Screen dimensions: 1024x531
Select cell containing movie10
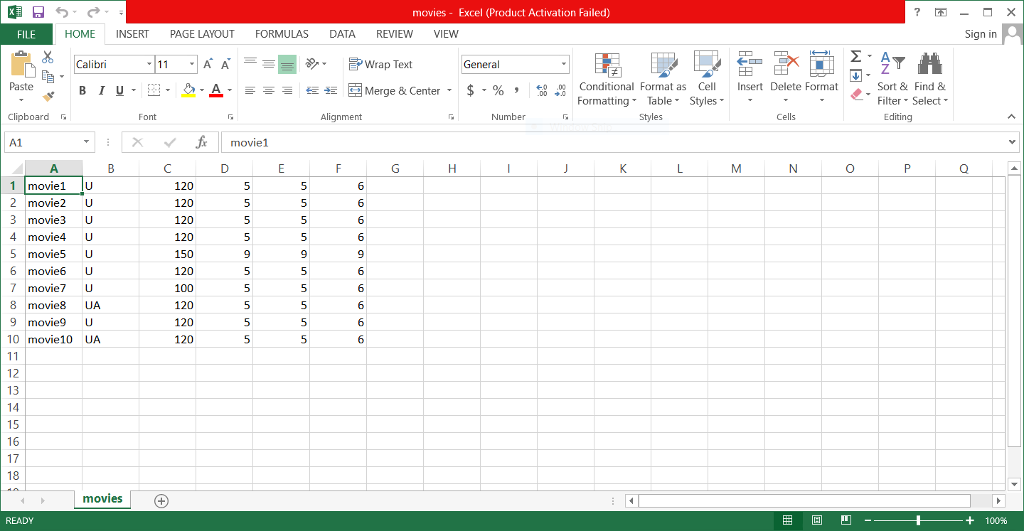pos(54,339)
